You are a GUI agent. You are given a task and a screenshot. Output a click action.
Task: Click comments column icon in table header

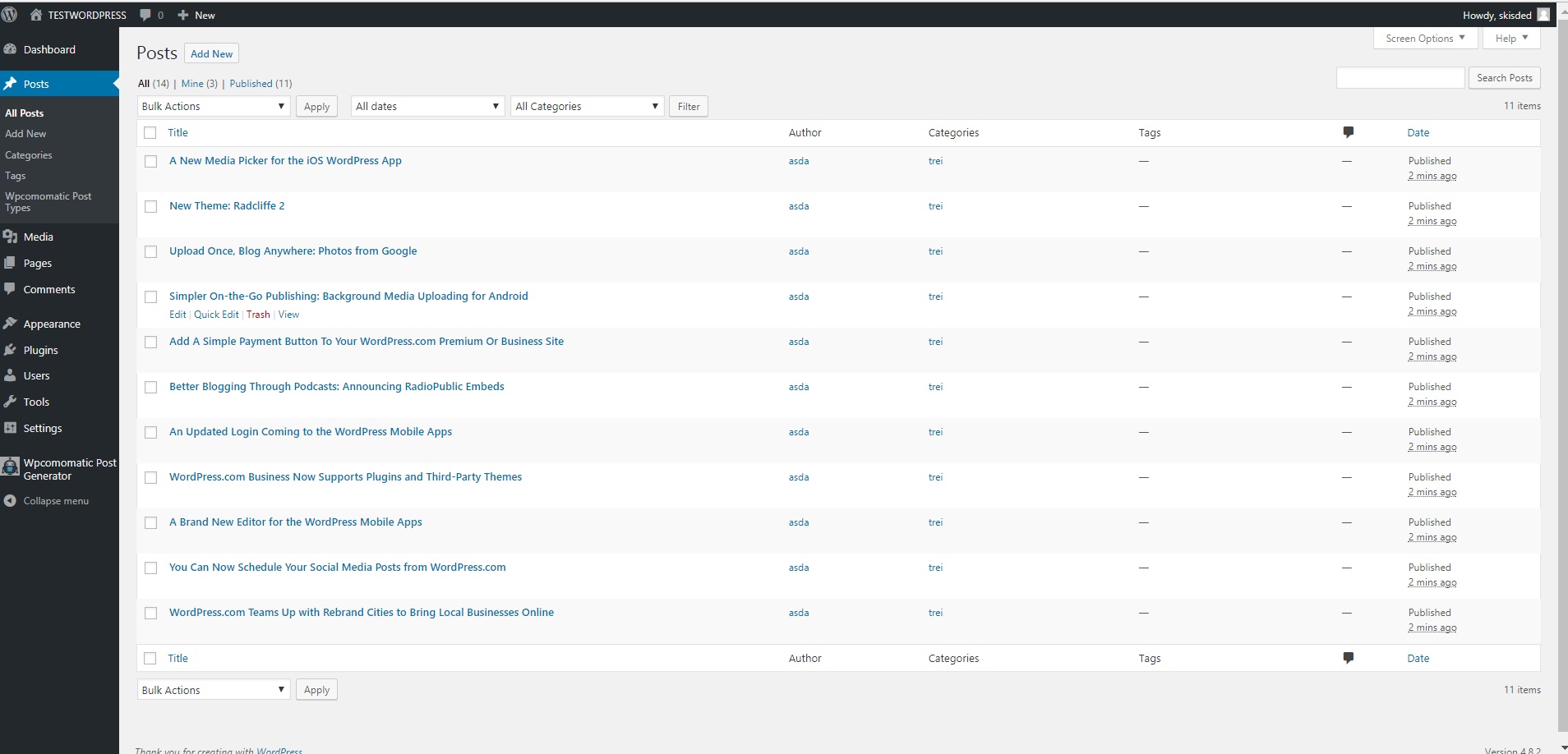[x=1348, y=132]
